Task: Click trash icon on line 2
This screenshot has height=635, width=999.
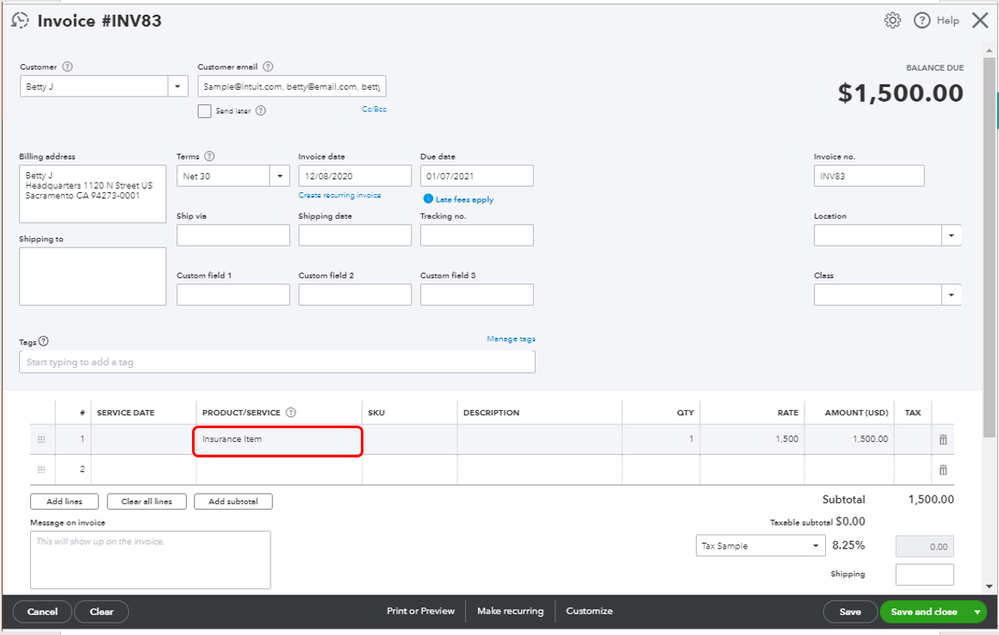Action: pyautogui.click(x=942, y=470)
